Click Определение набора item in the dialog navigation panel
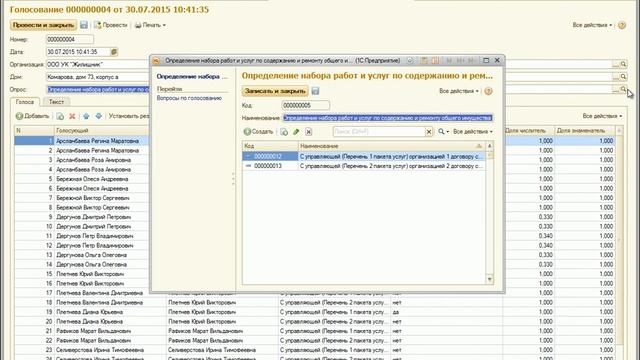Screen dimensions: 640x360 (192, 77)
